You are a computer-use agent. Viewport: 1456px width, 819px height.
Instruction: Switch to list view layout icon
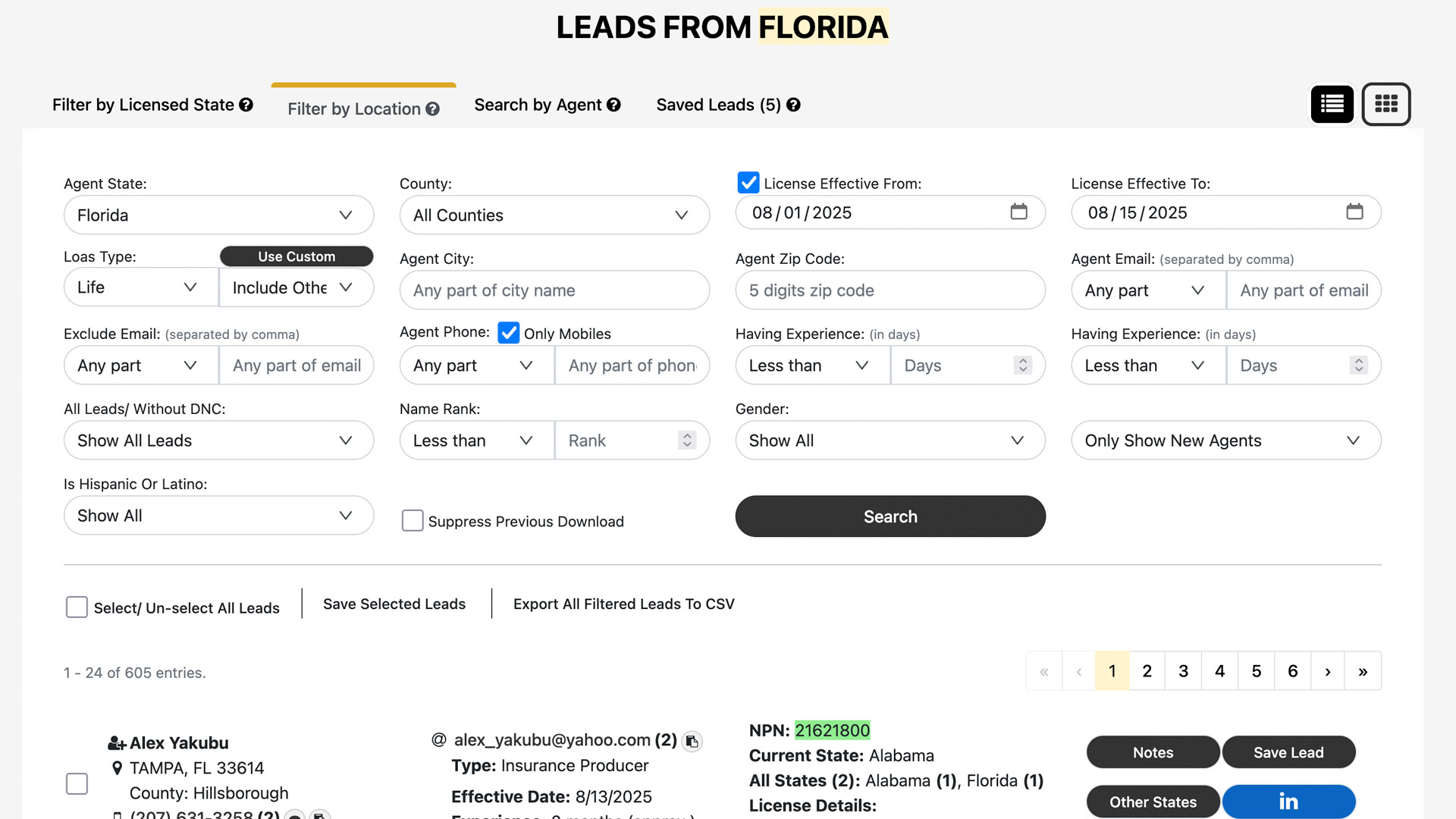(1332, 104)
